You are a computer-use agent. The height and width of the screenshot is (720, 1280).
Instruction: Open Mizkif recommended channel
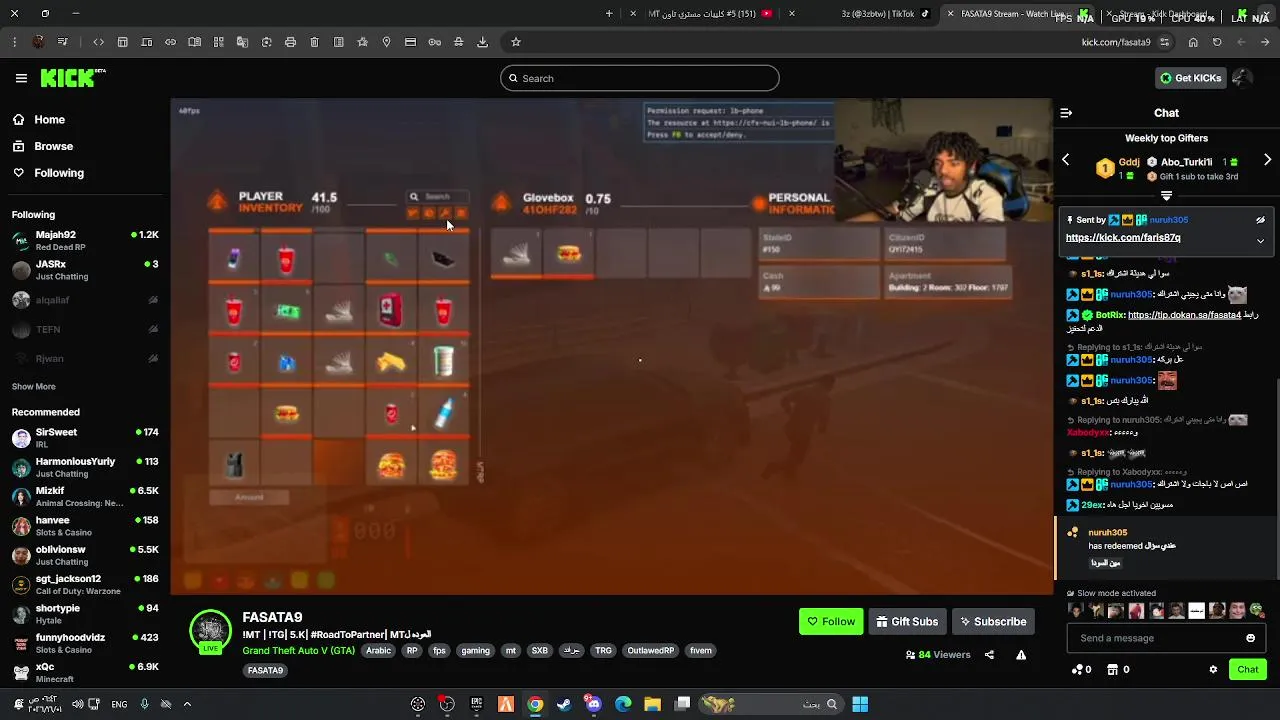84,496
